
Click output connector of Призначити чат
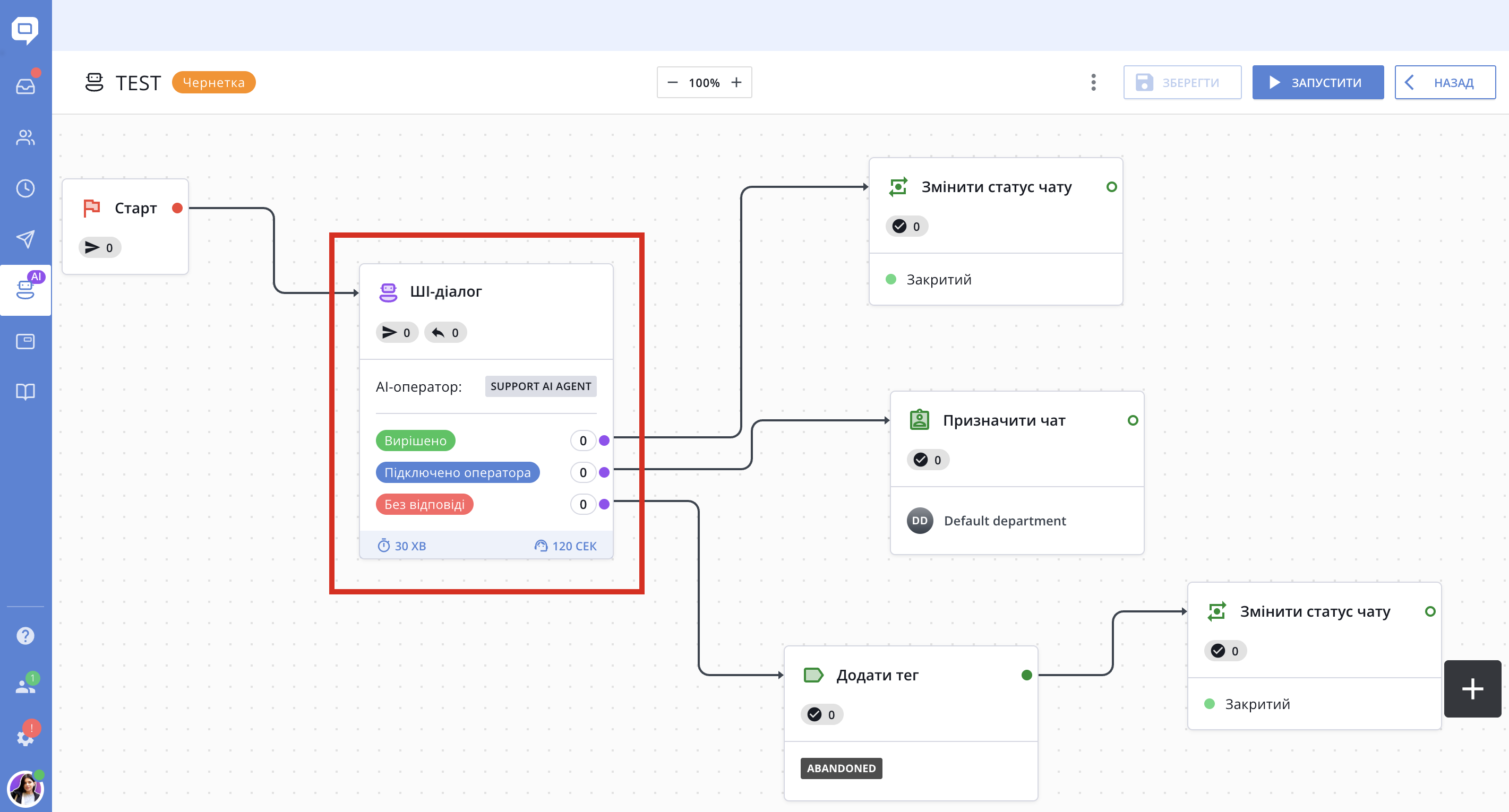[1133, 420]
